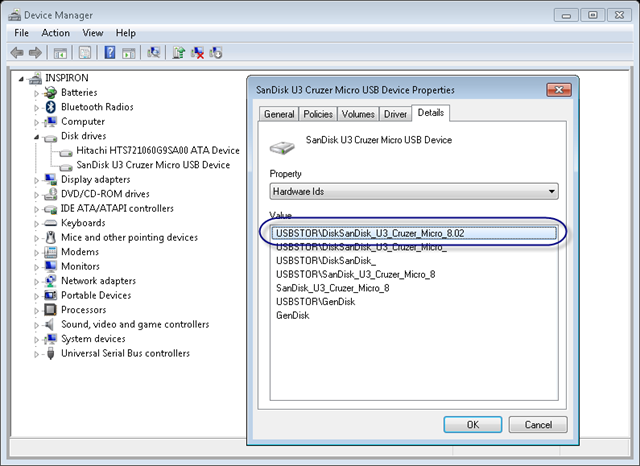Collapse the Disk drives node
640x466 pixels.
(x=36, y=137)
